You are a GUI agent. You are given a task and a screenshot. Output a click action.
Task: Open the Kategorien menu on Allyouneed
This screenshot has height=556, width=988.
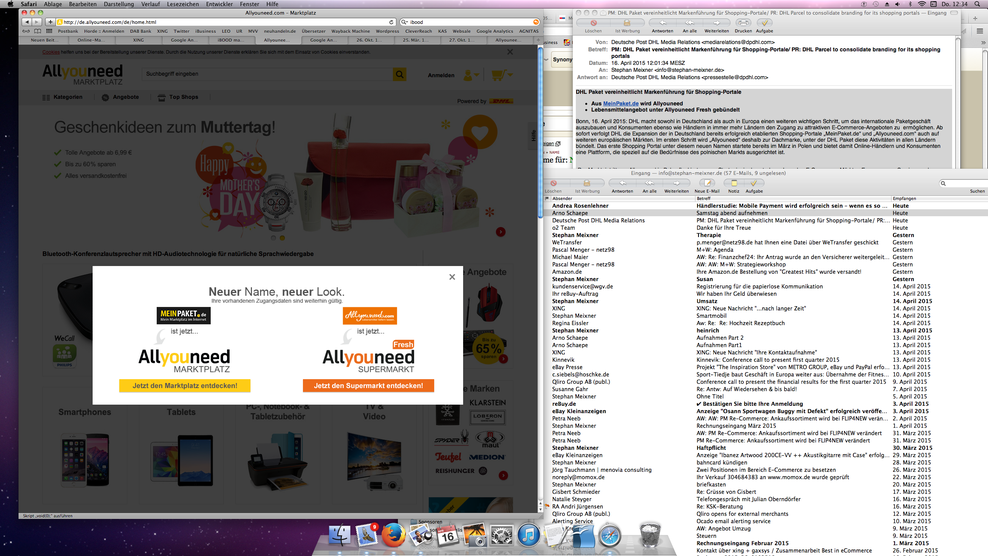[x=62, y=97]
